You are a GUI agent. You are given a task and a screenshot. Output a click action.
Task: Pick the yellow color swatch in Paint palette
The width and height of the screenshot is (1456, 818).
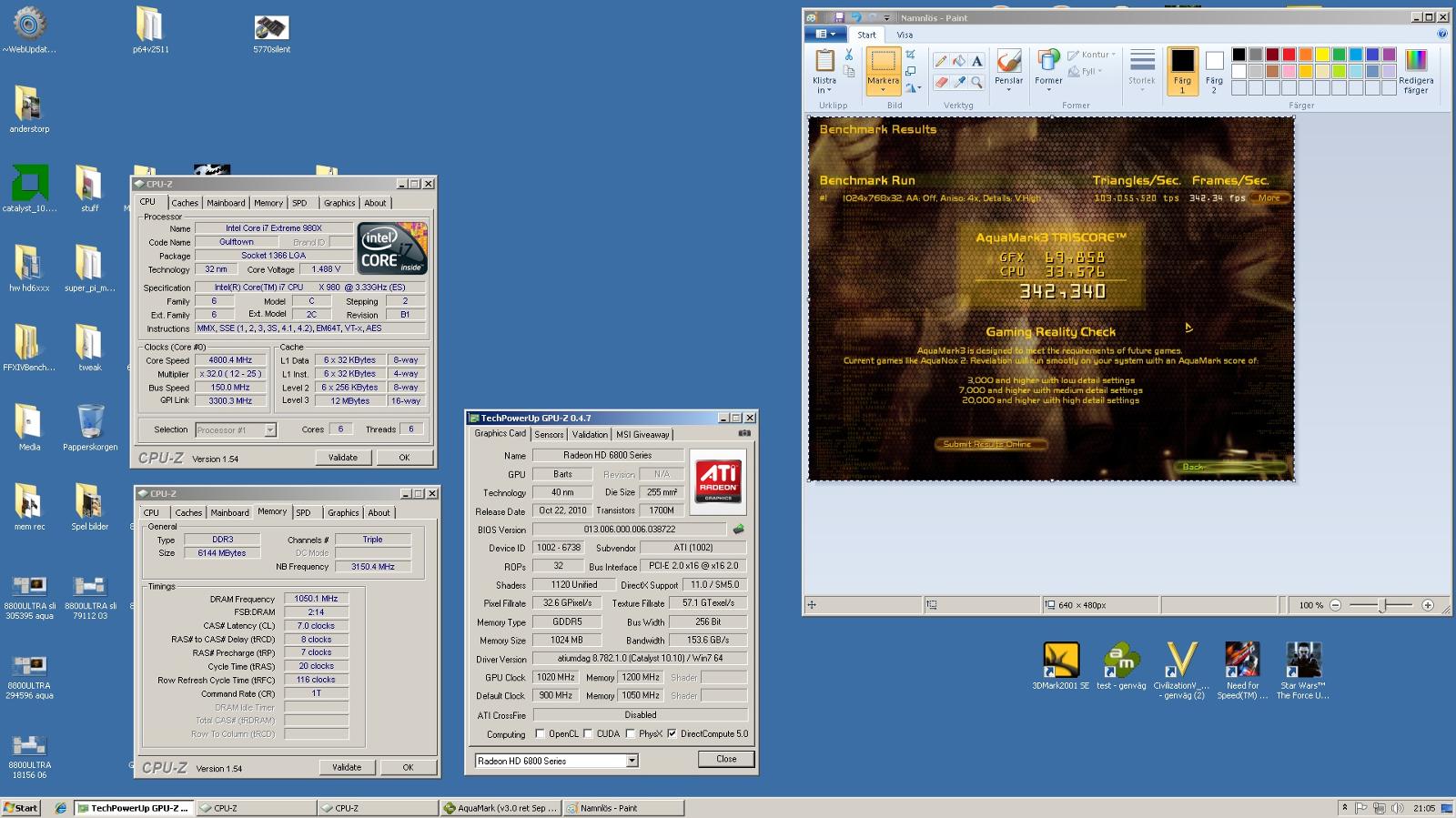(x=1323, y=55)
